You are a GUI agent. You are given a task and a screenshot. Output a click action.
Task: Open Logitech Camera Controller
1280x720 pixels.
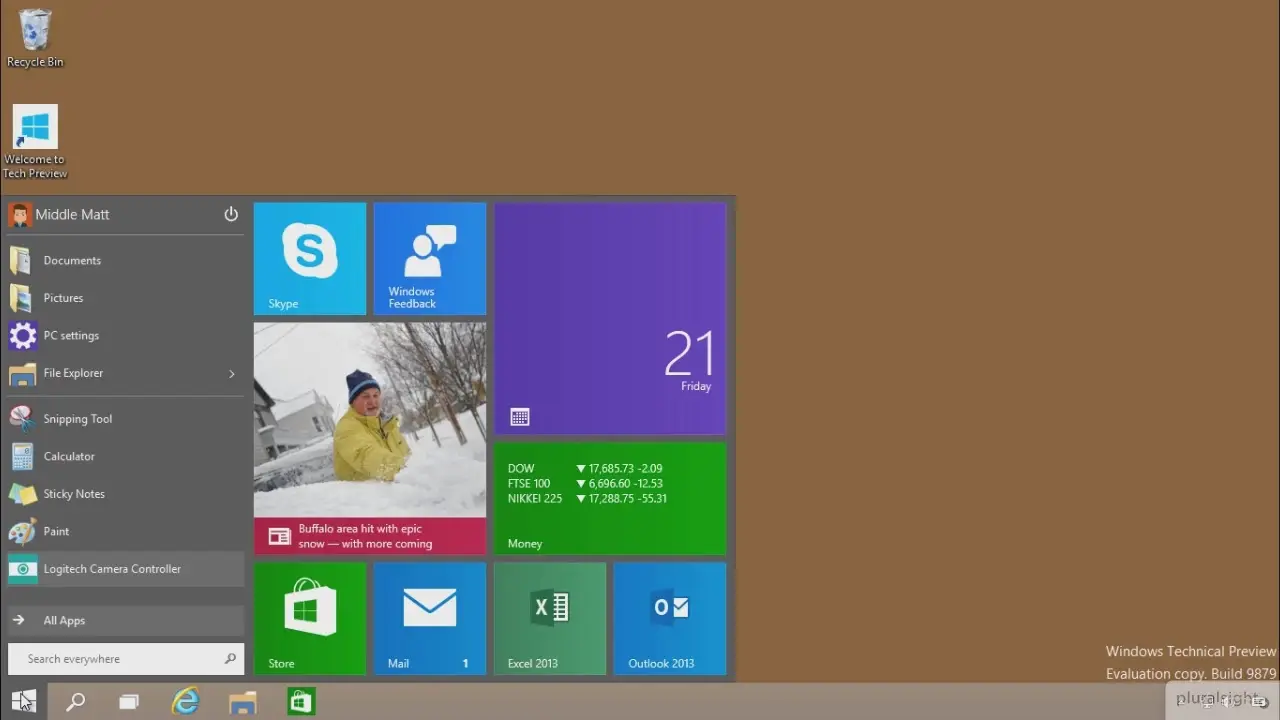(126, 569)
